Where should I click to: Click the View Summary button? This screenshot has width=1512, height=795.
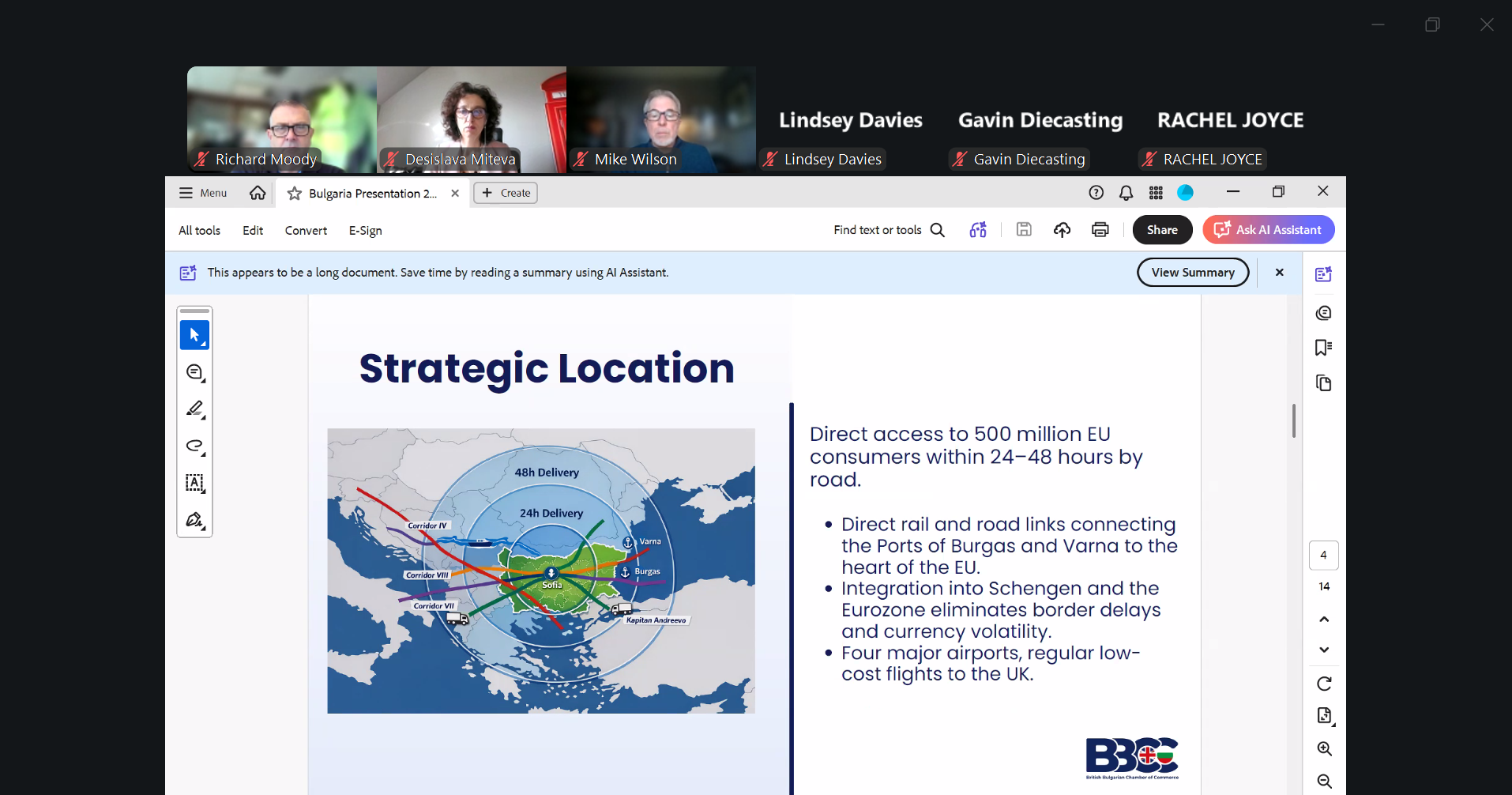pos(1192,272)
